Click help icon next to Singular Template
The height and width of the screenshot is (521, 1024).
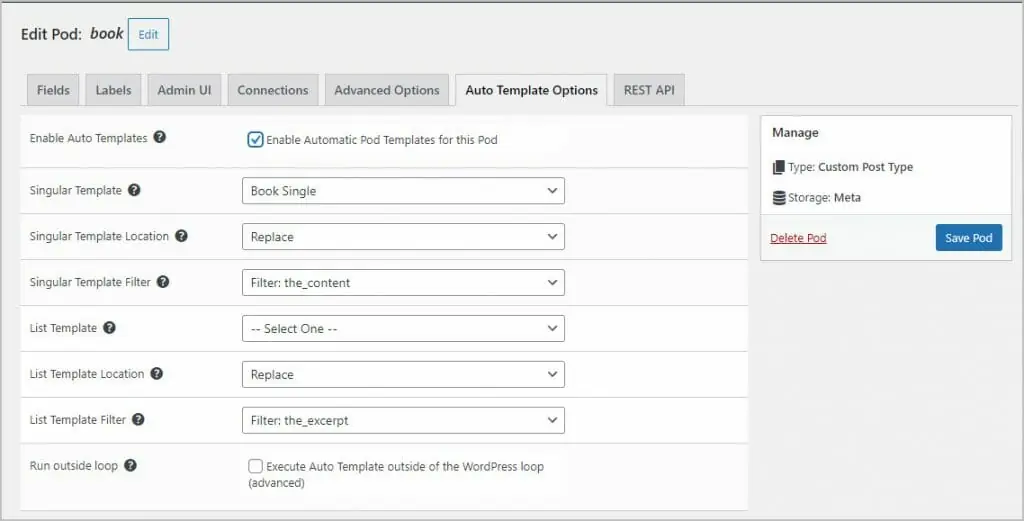click(134, 190)
